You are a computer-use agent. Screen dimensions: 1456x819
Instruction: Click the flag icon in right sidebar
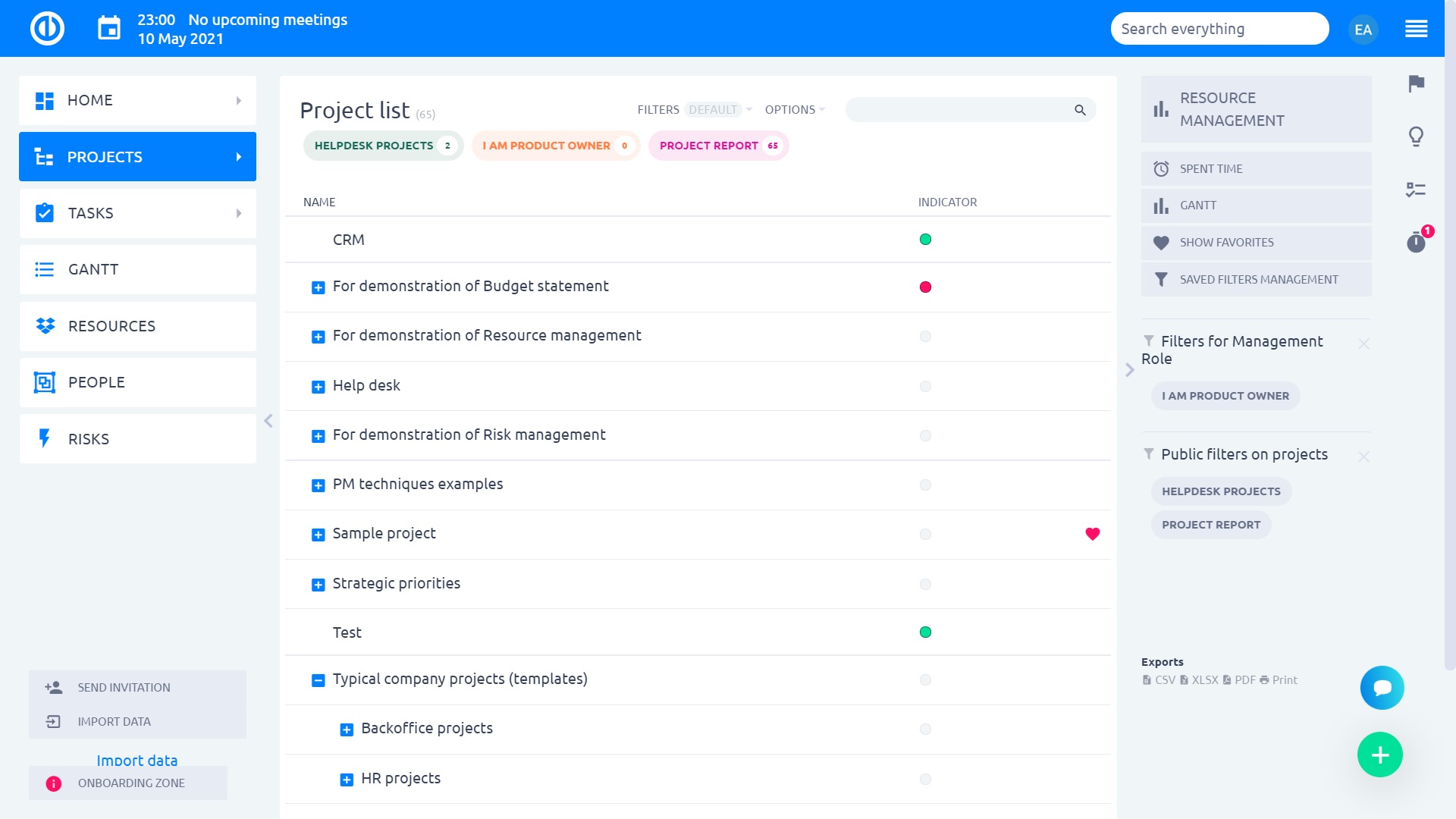click(1416, 83)
